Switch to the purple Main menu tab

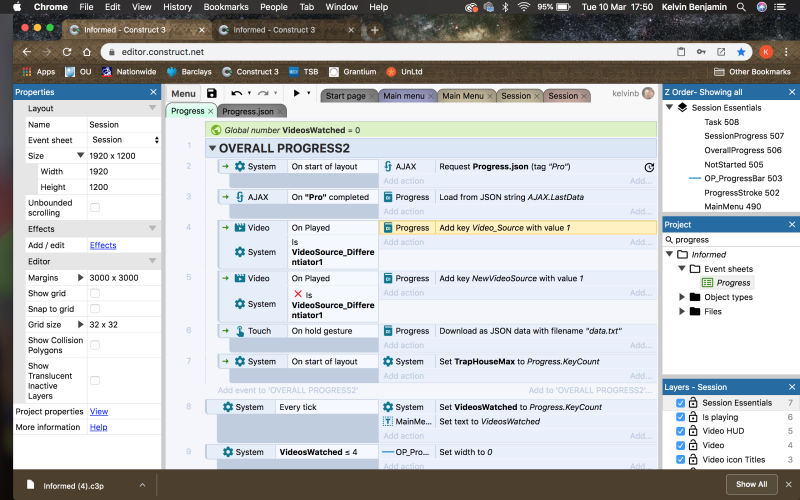tap(407, 96)
